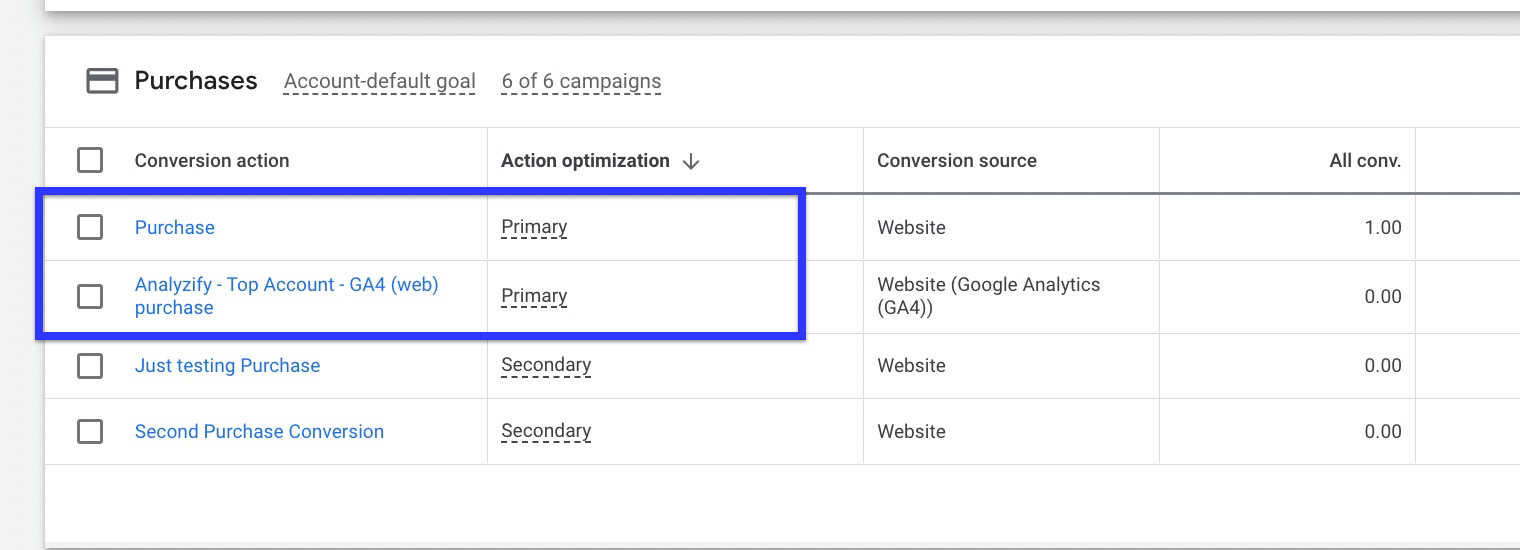The width and height of the screenshot is (1520, 550).
Task: Click the Account-default goal label
Action: [x=380, y=82]
